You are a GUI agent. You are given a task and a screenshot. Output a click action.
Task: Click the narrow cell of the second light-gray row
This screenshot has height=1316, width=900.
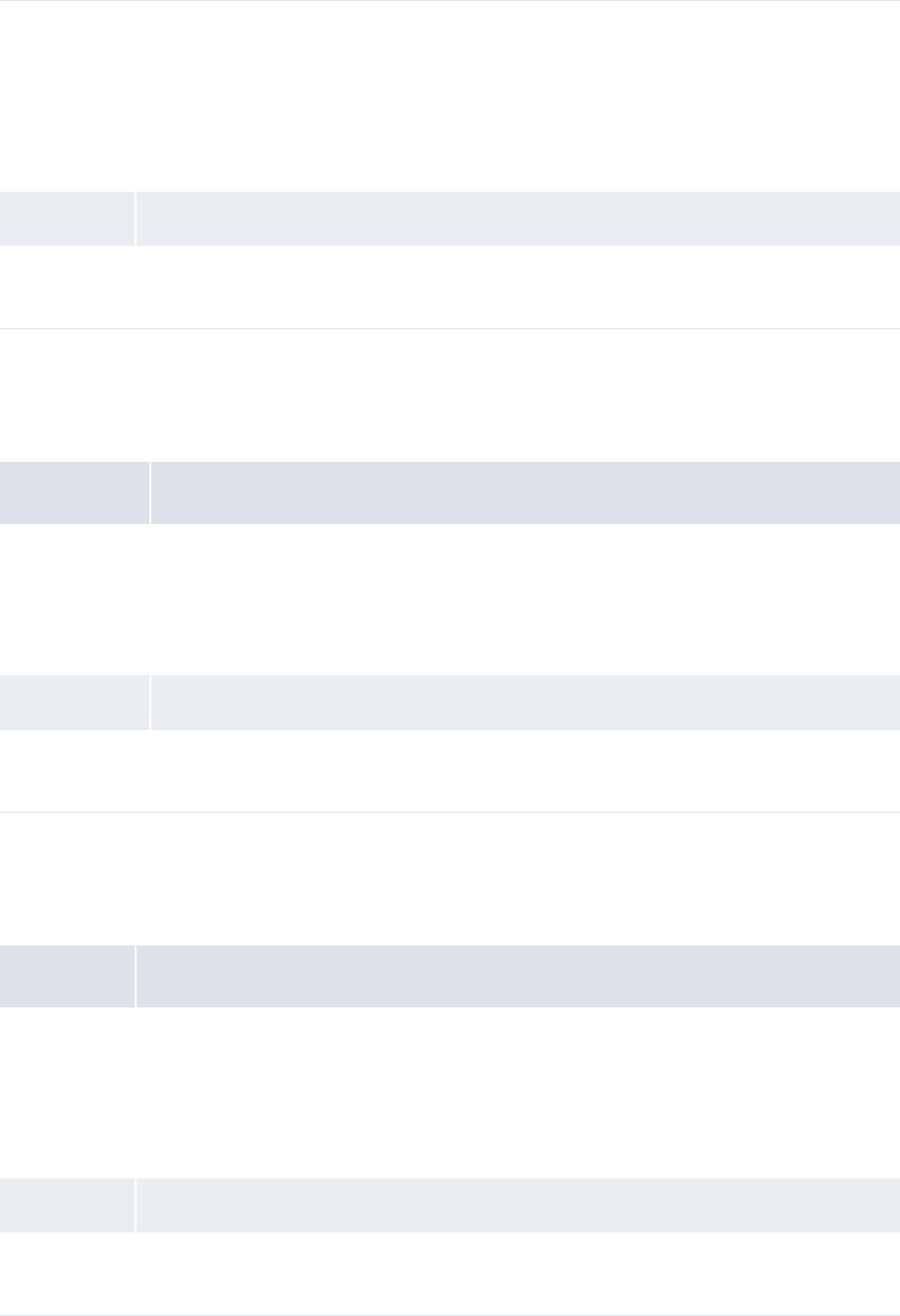coord(74,702)
